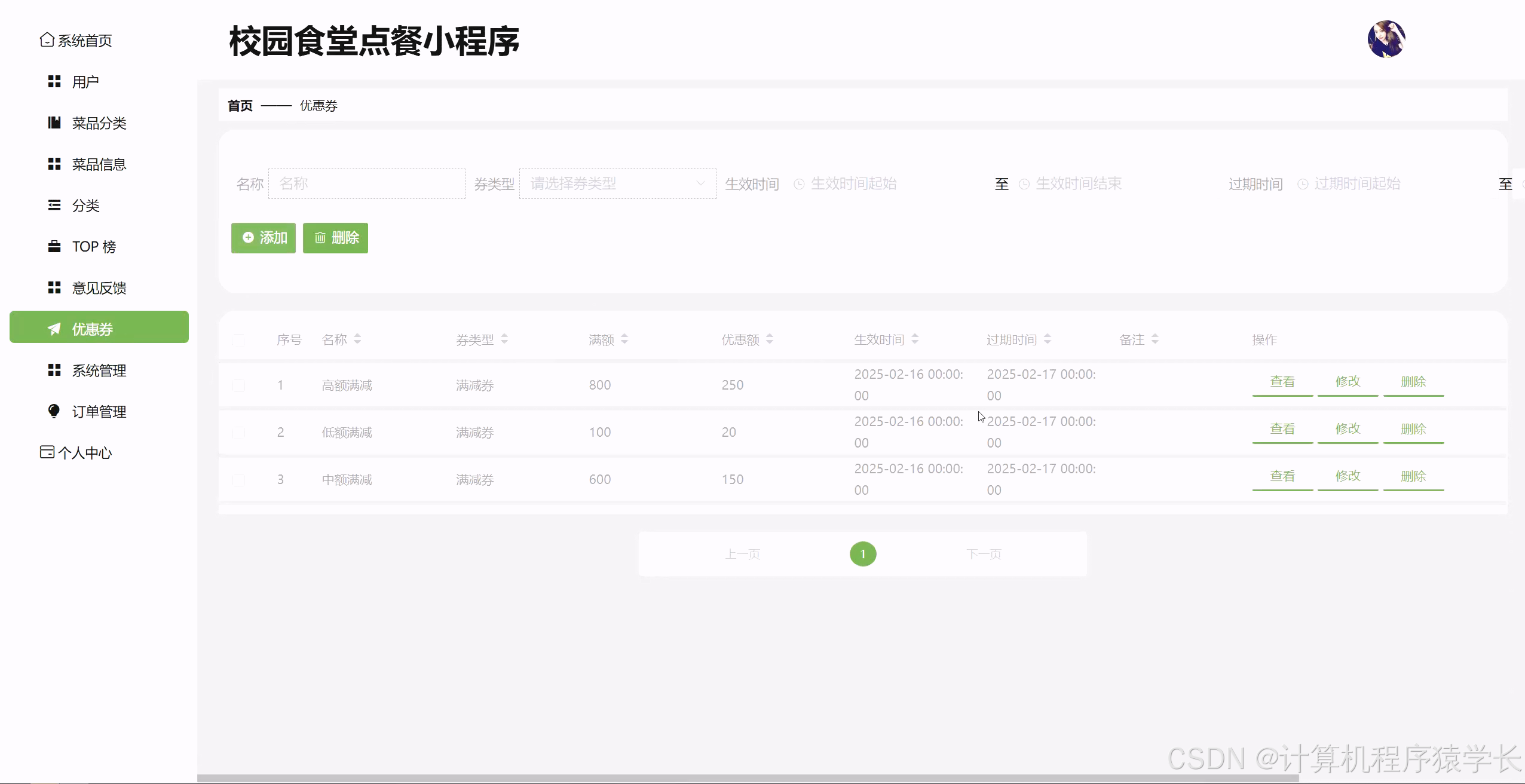Select the 用户 sidebar icon
The width and height of the screenshot is (1525, 784).
(x=54, y=82)
